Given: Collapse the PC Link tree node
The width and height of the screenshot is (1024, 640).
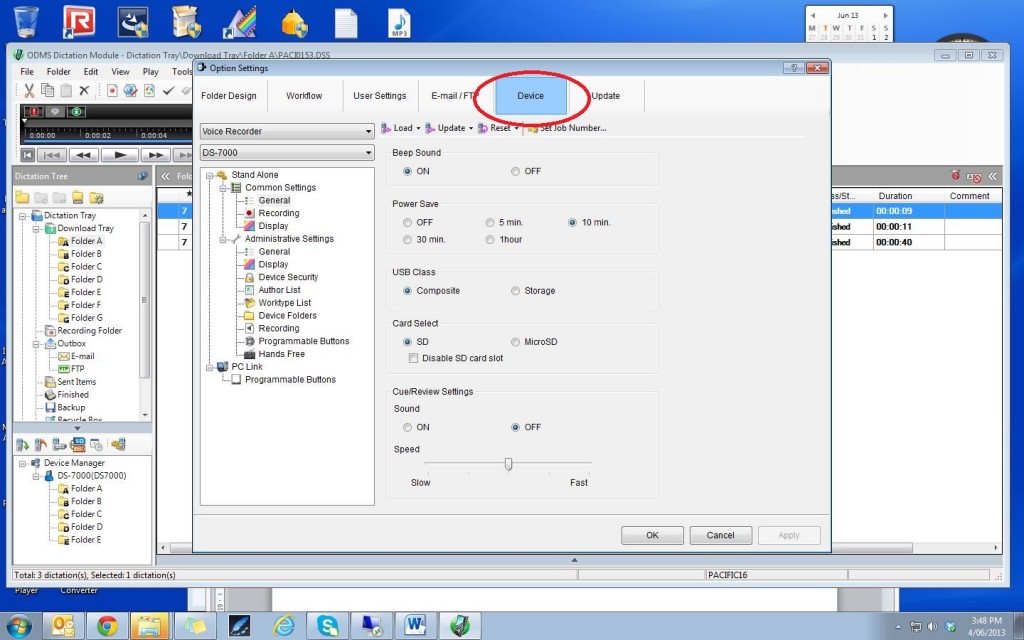Looking at the screenshot, I should (x=210, y=367).
